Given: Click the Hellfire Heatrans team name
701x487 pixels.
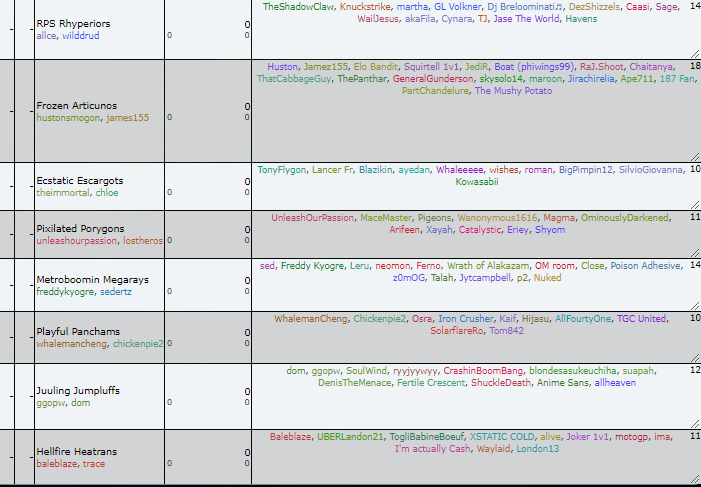Looking at the screenshot, I should click(76, 451).
